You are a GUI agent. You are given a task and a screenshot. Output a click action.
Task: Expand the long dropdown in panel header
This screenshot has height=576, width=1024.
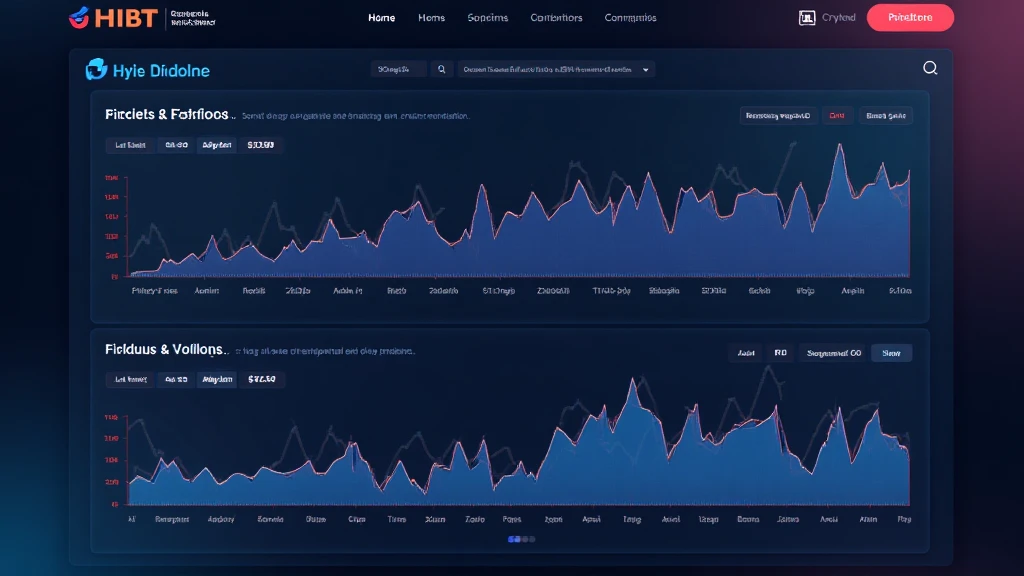tap(555, 70)
